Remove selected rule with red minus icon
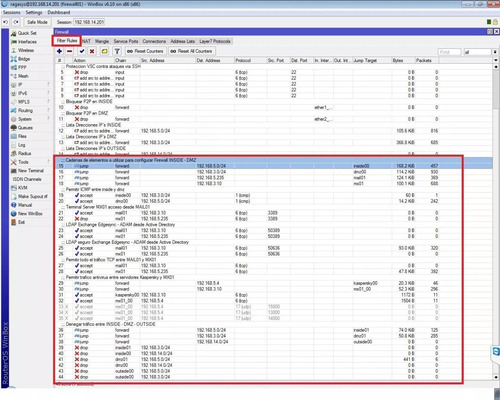Screen dimensions: 500x400 click(69, 51)
